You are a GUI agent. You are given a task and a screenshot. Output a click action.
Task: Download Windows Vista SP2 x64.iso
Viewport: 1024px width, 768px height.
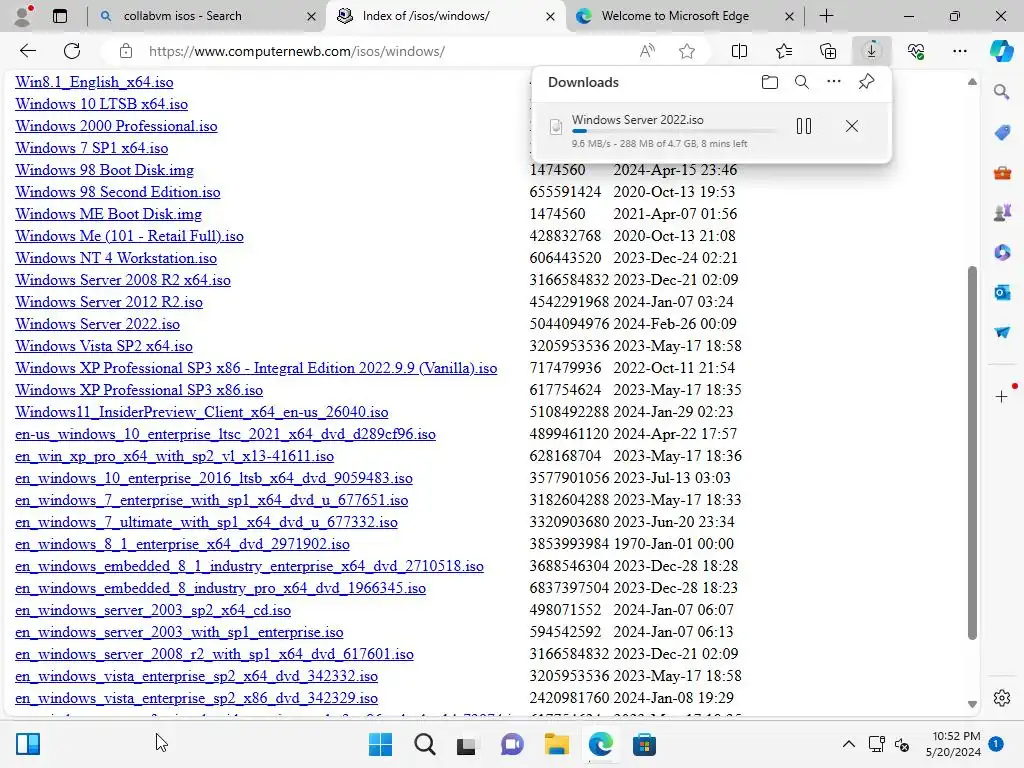pyautogui.click(x=104, y=346)
